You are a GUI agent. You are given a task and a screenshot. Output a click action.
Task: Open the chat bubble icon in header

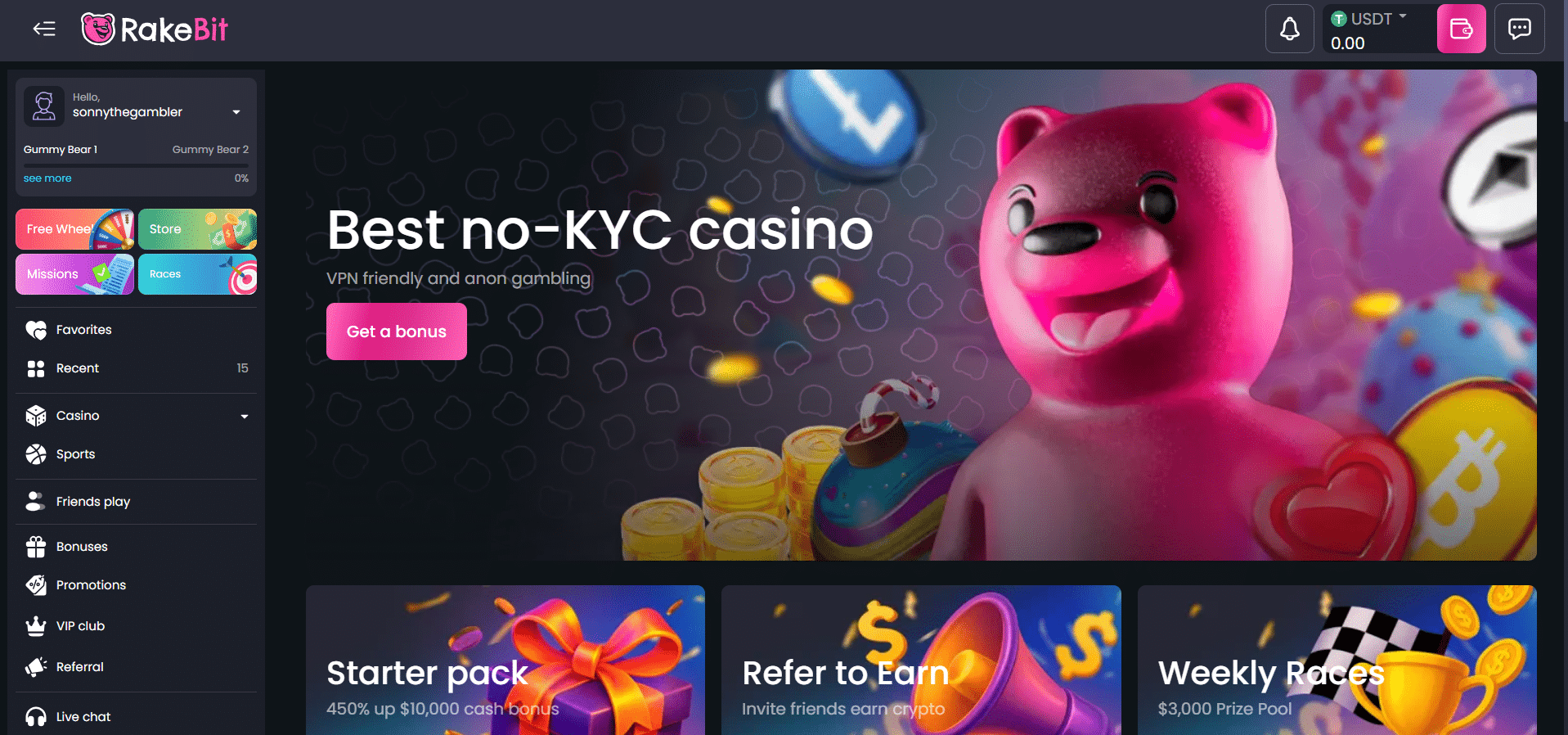point(1519,29)
